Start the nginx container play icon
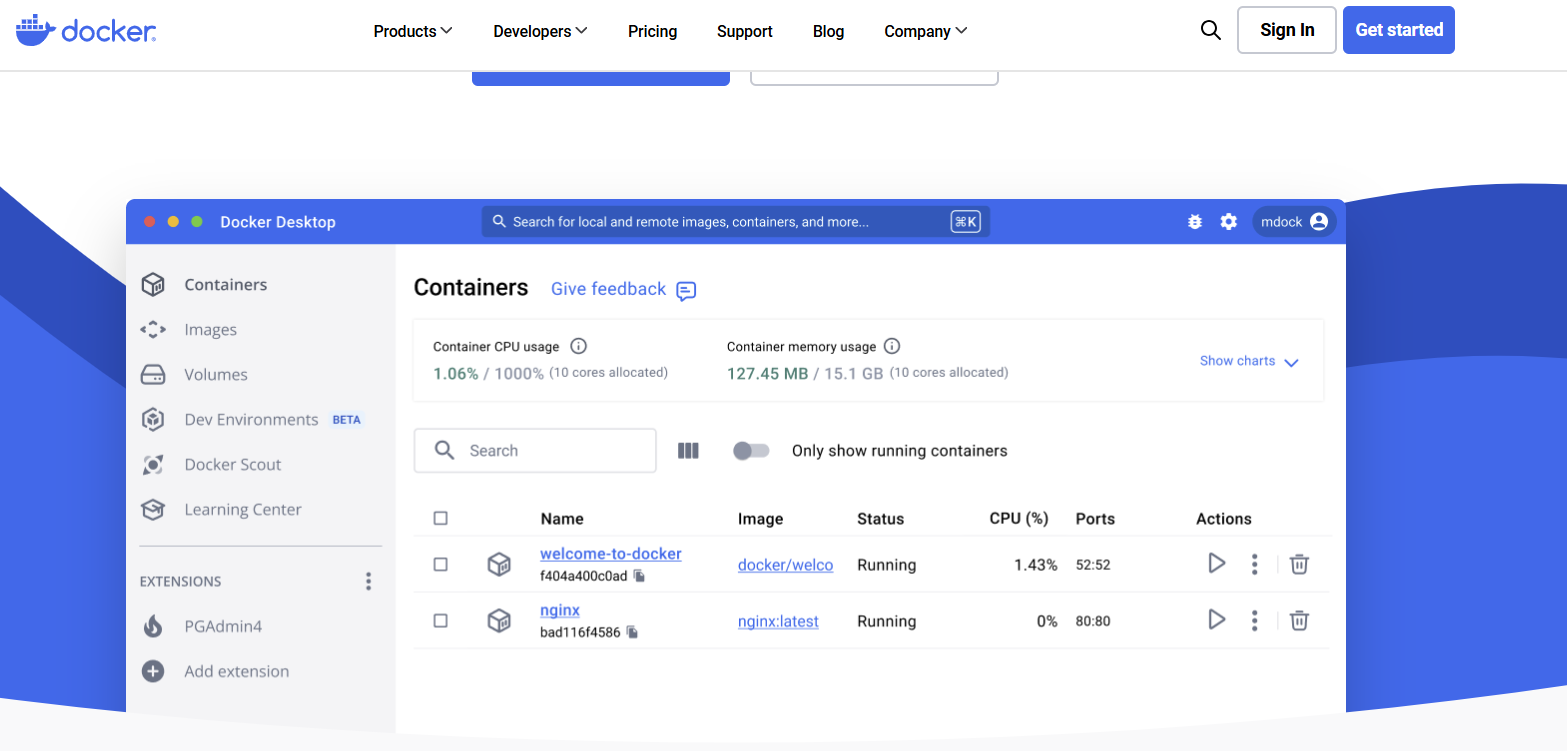The image size is (1567, 751). tap(1217, 619)
